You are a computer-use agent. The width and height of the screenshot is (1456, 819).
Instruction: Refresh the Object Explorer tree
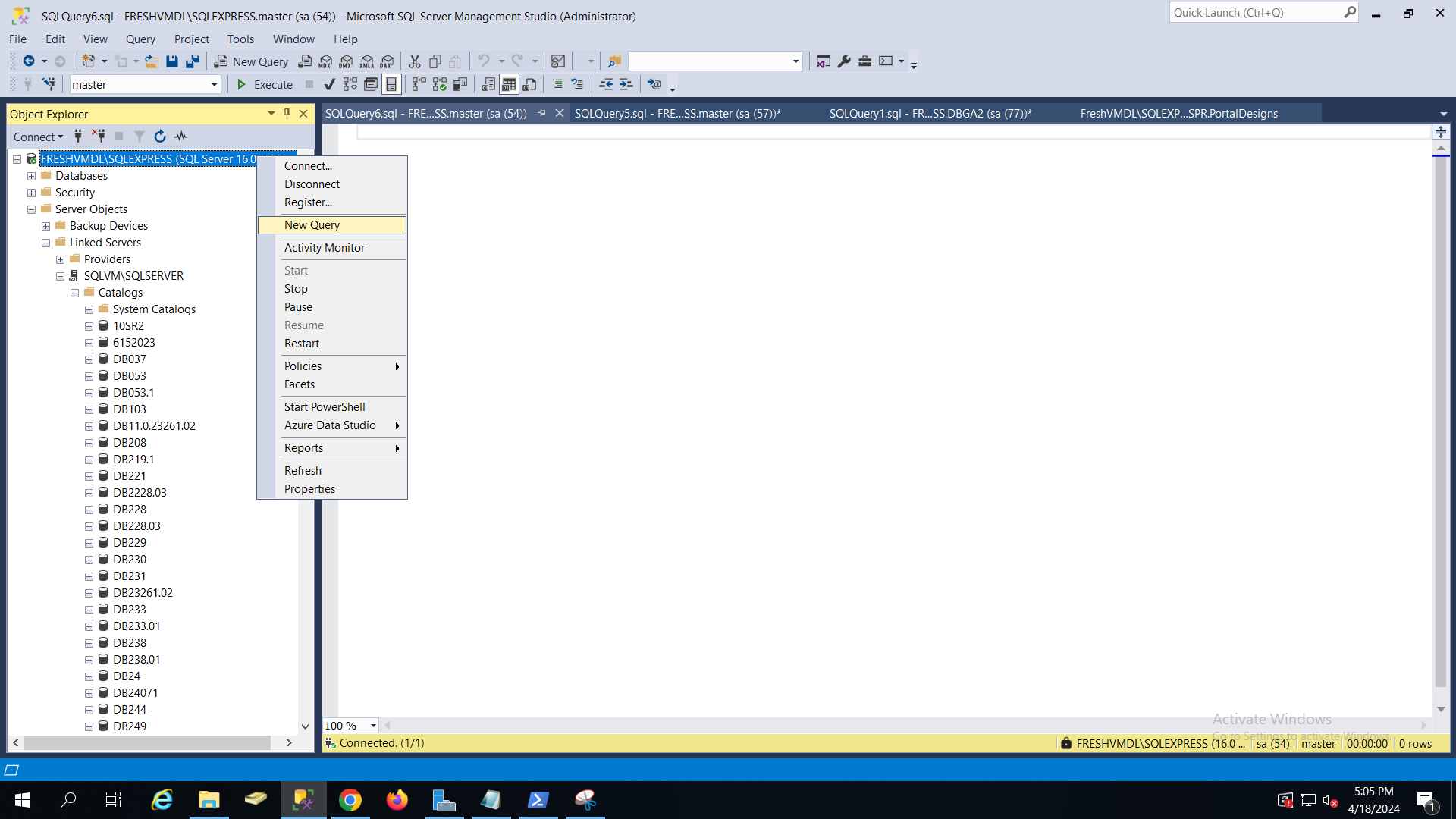click(160, 136)
